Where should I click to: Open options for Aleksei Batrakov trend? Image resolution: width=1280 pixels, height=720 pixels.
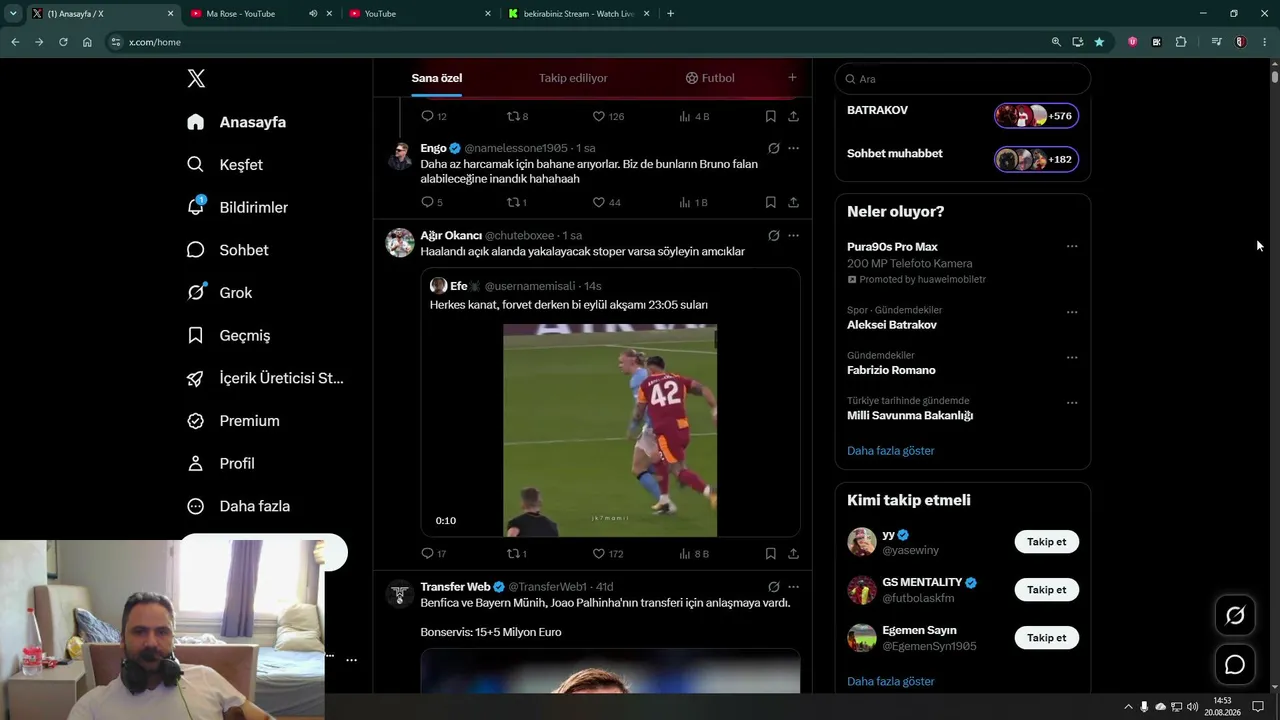[x=1072, y=312]
